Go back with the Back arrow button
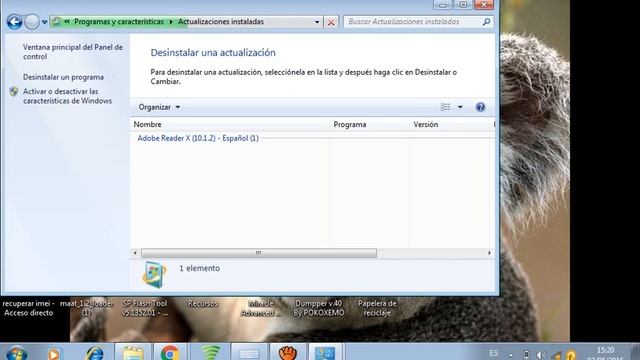 coord(14,22)
